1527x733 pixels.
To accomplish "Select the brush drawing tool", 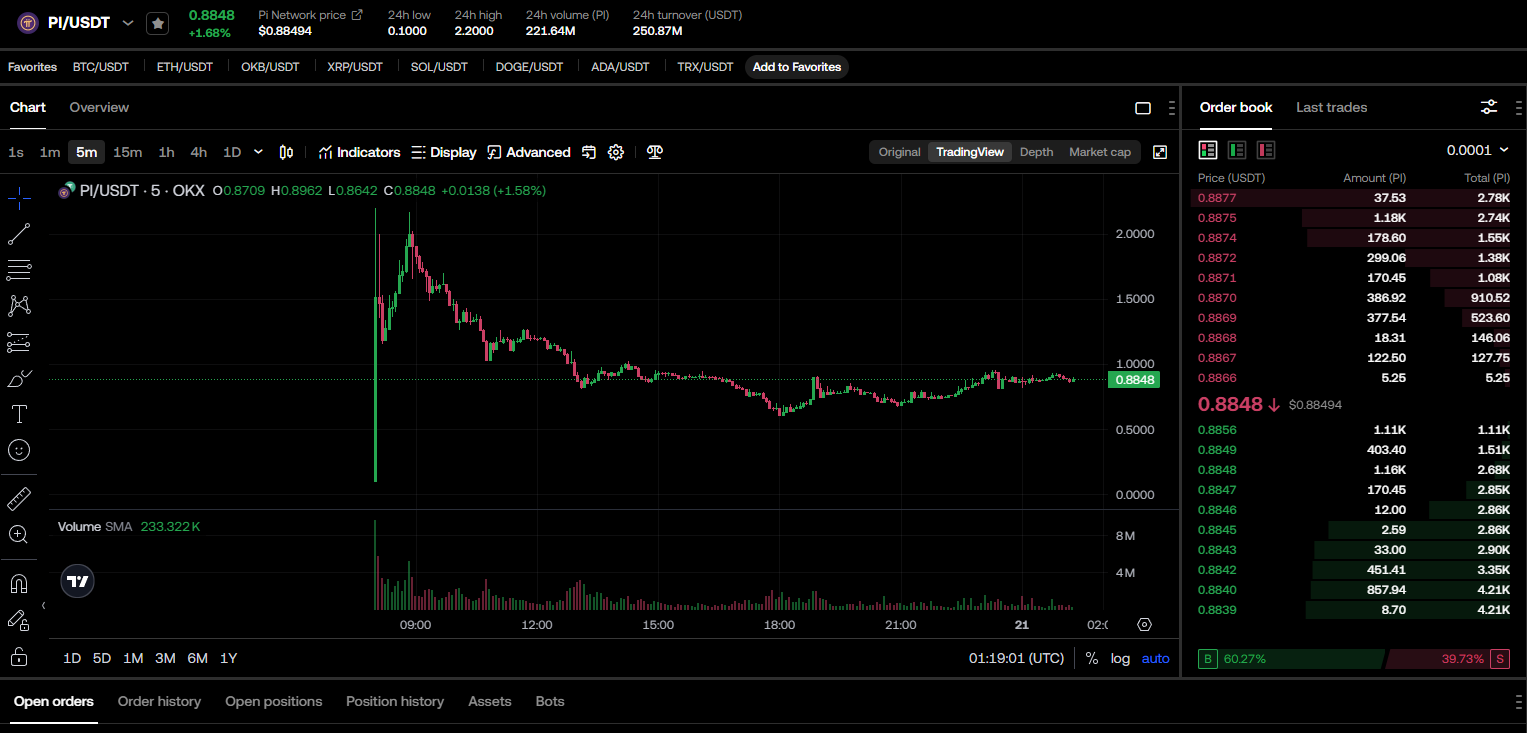I will (19, 378).
